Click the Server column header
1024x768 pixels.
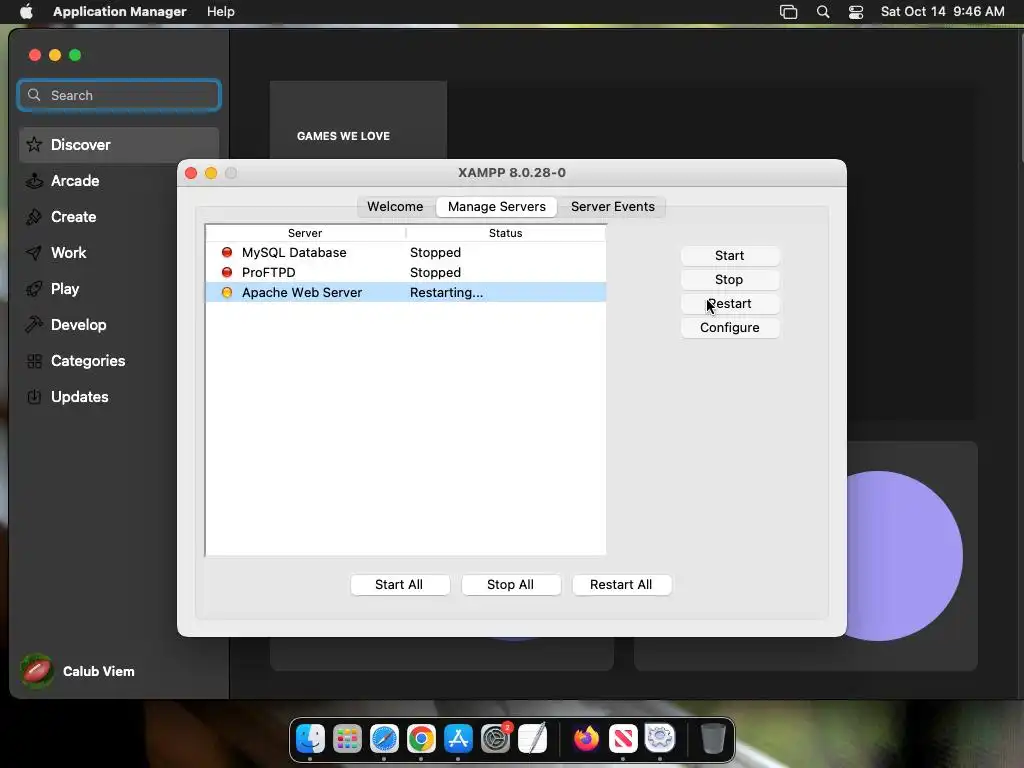click(305, 233)
